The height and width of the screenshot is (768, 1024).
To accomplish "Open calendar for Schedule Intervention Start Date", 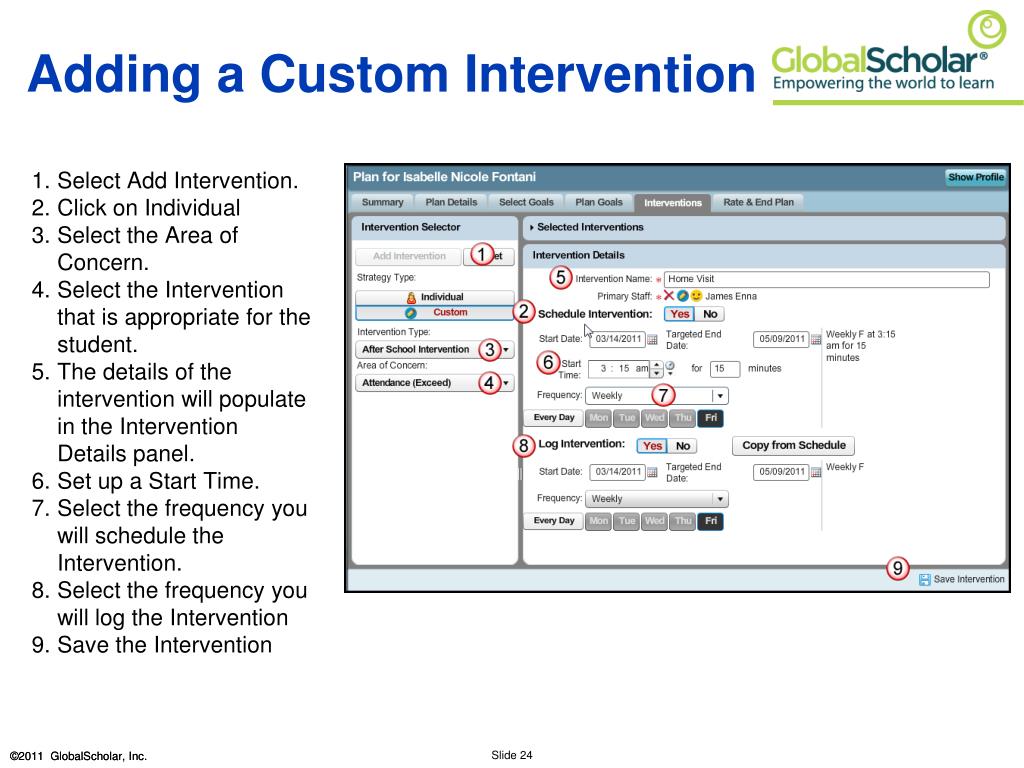I will (x=652, y=340).
